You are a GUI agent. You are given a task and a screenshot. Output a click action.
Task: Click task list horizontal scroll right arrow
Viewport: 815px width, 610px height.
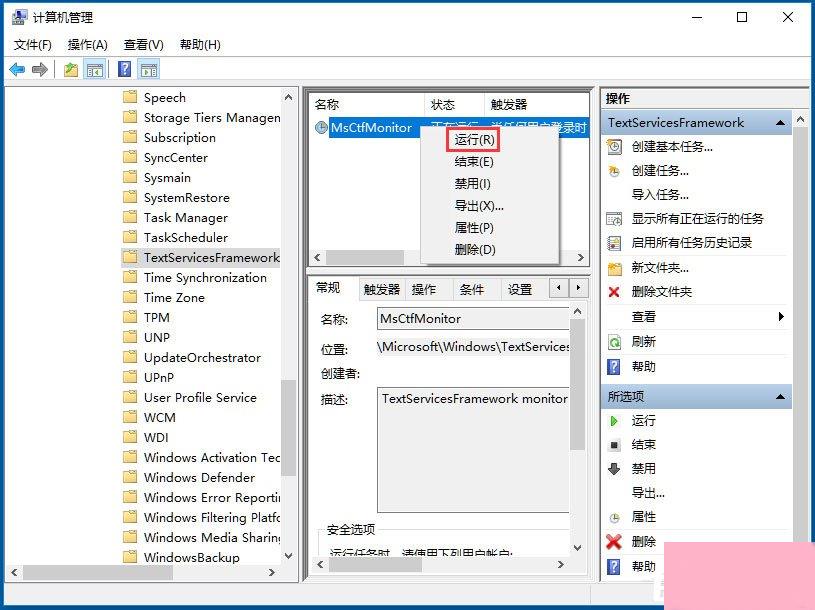[581, 257]
